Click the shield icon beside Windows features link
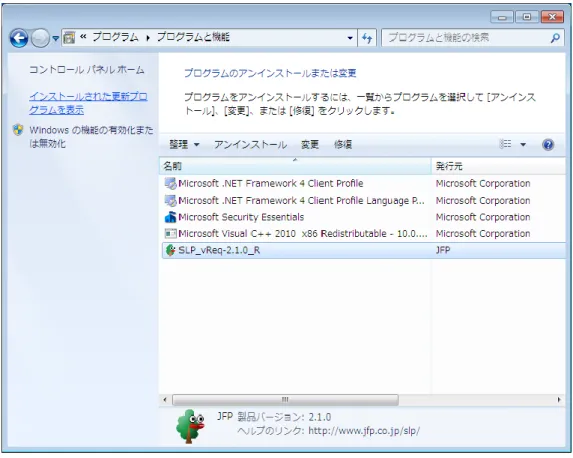Screen dimensions: 573x458 [18, 130]
